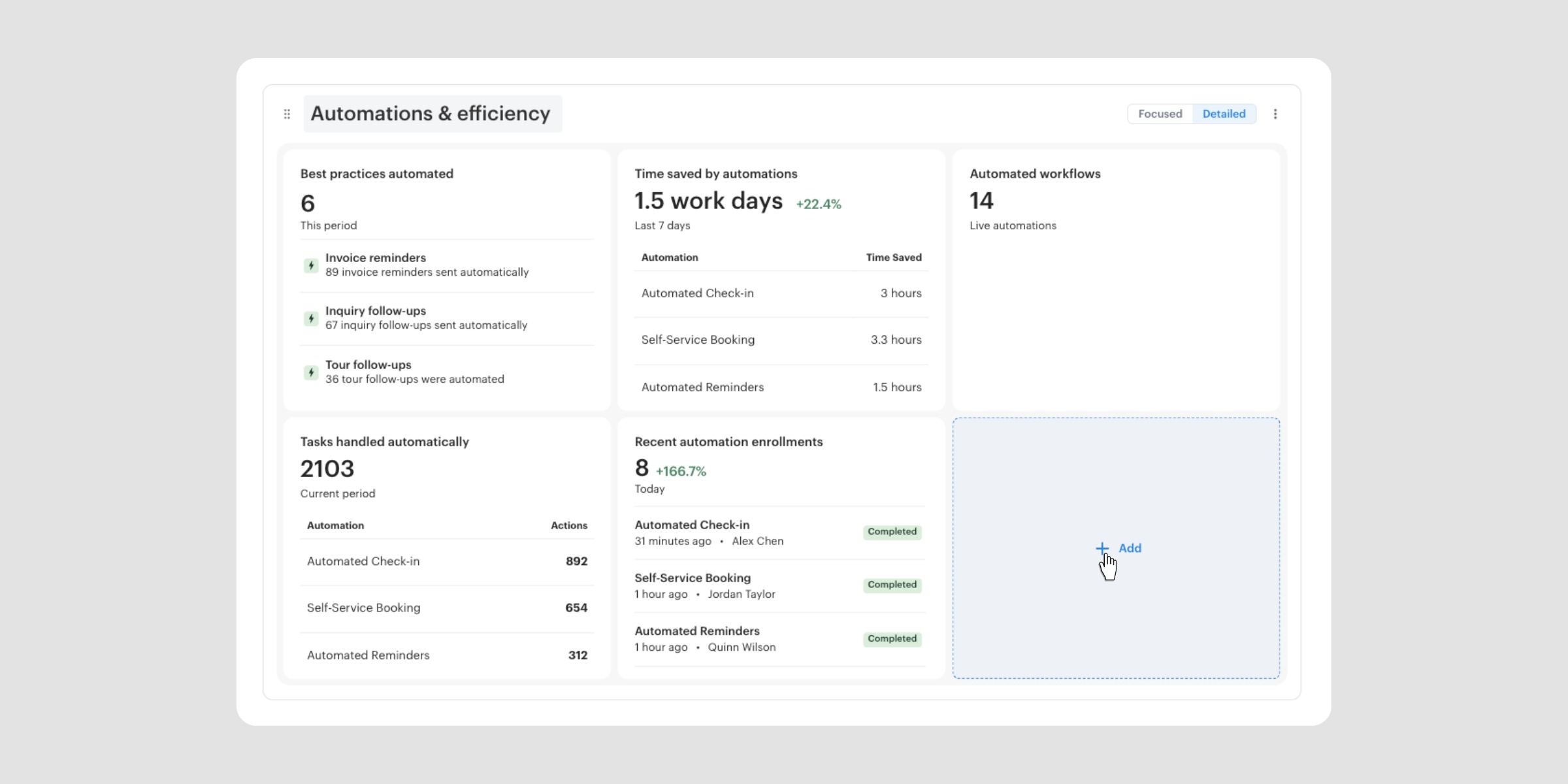
Task: Select the Automated Check-in 892 actions row
Action: [x=447, y=561]
